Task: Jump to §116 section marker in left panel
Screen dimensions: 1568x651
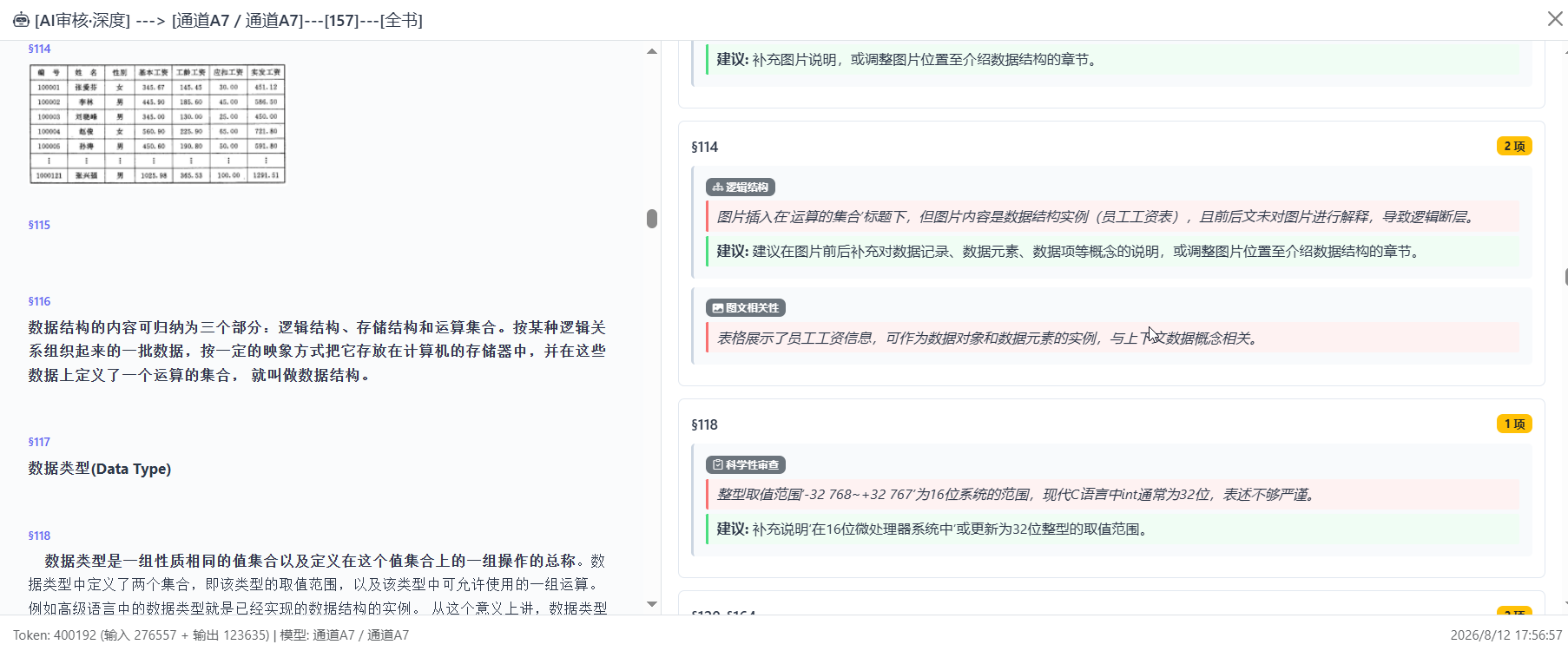Action: pyautogui.click(x=39, y=301)
